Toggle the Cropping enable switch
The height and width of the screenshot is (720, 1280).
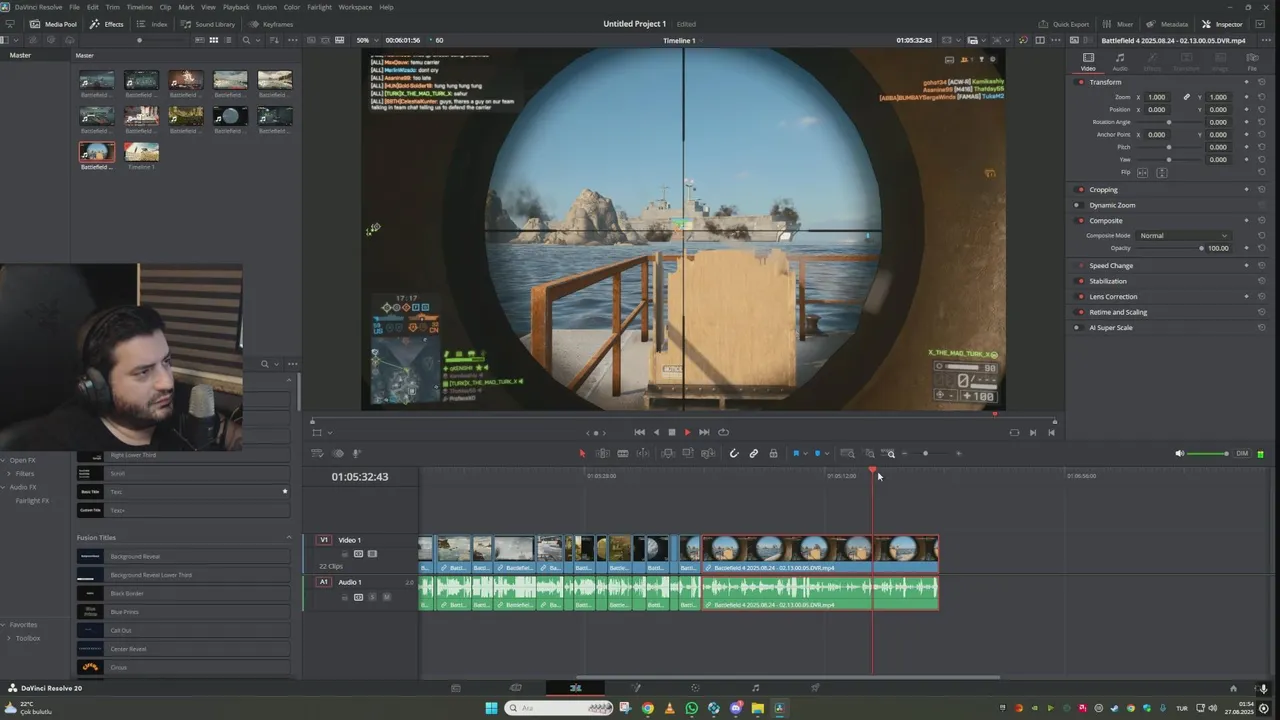(1080, 189)
